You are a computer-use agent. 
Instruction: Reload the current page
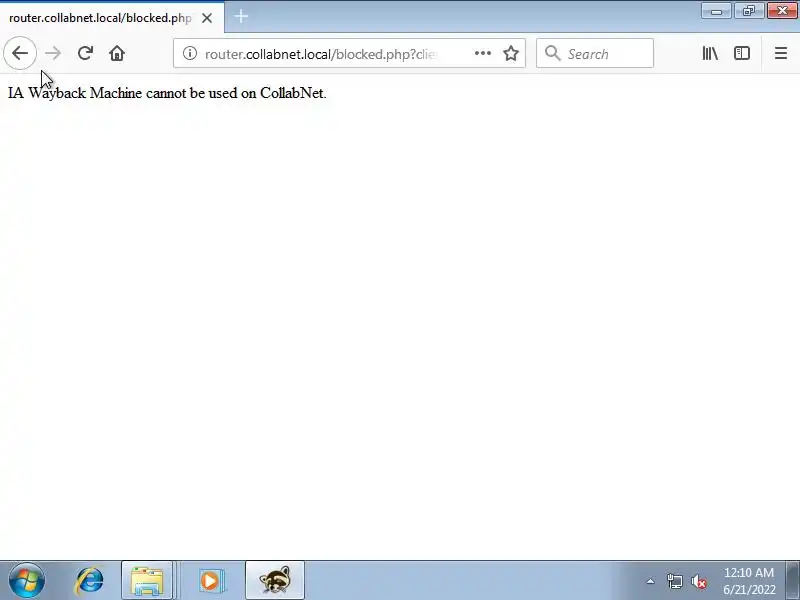(85, 53)
